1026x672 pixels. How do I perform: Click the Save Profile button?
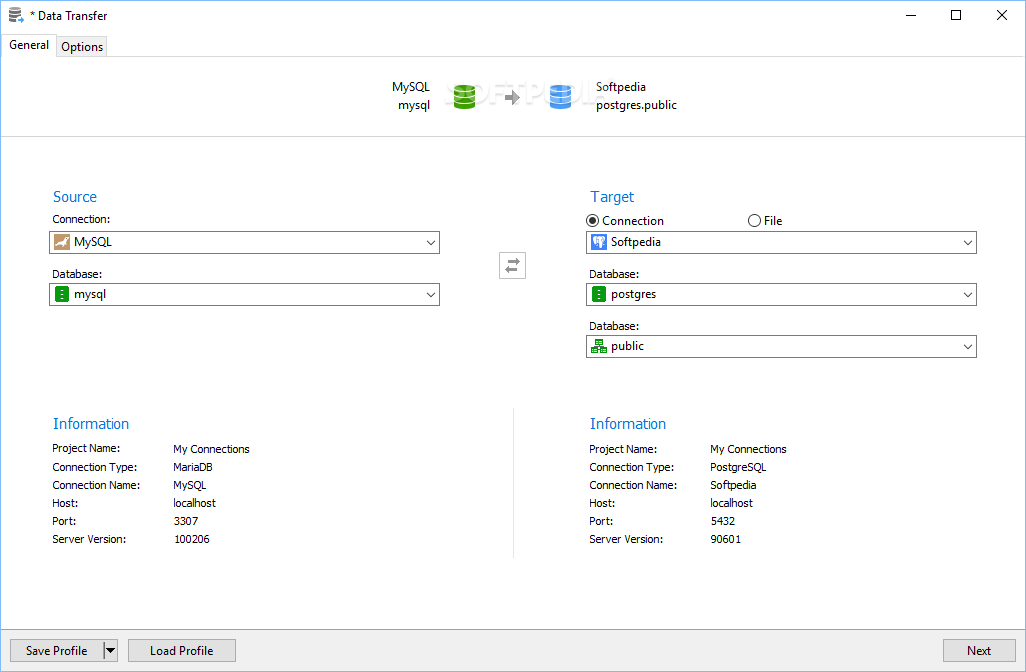click(57, 650)
